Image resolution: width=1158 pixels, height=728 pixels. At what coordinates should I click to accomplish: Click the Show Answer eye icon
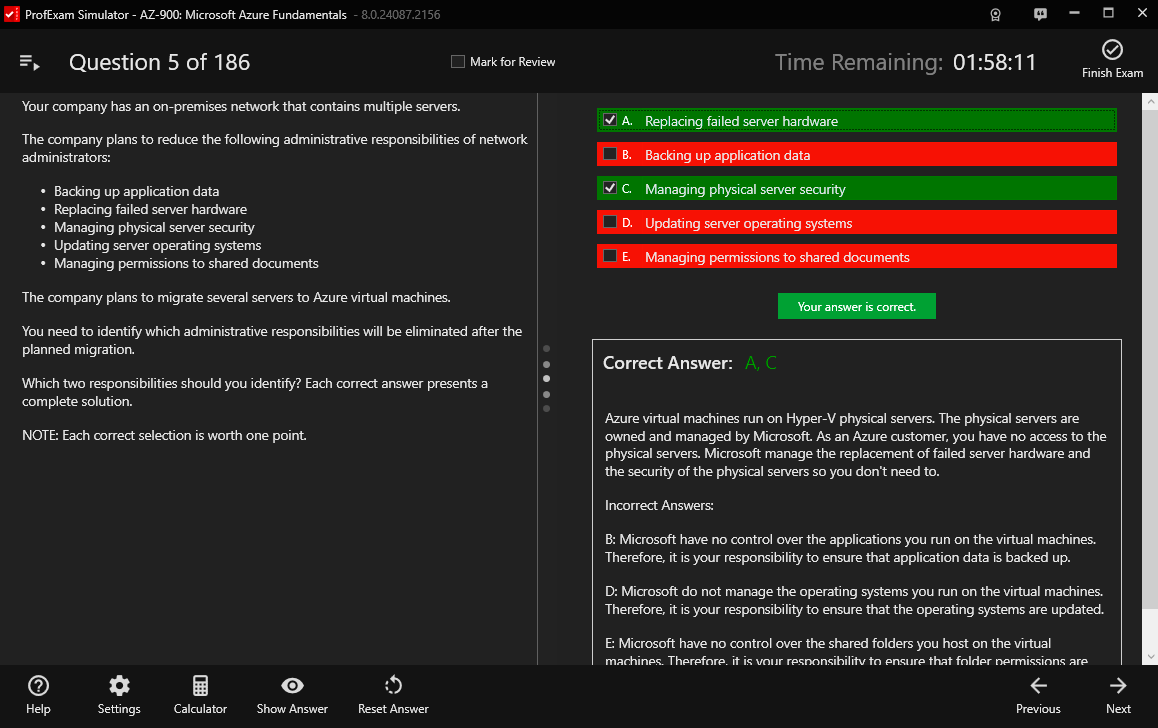[292, 686]
